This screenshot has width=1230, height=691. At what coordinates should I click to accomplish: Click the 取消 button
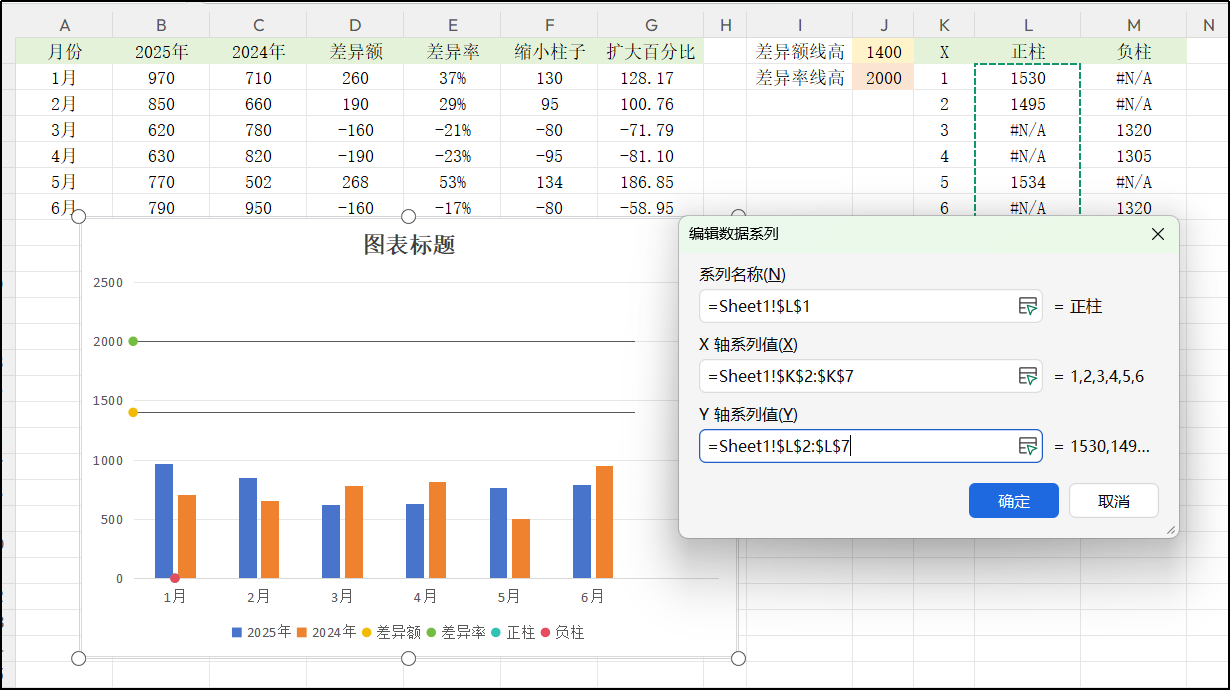click(x=1113, y=501)
